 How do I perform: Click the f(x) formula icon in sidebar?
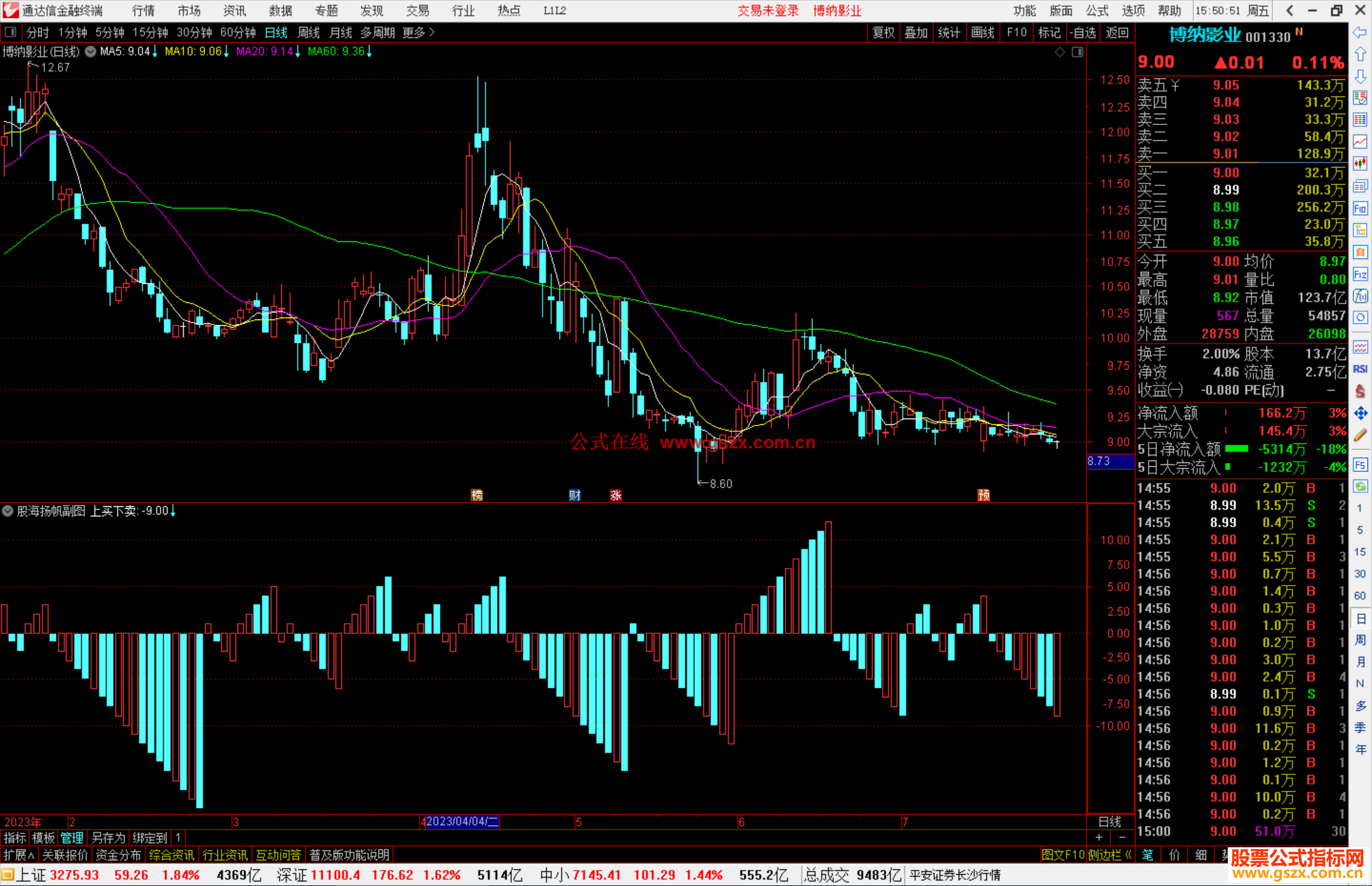[1360, 297]
